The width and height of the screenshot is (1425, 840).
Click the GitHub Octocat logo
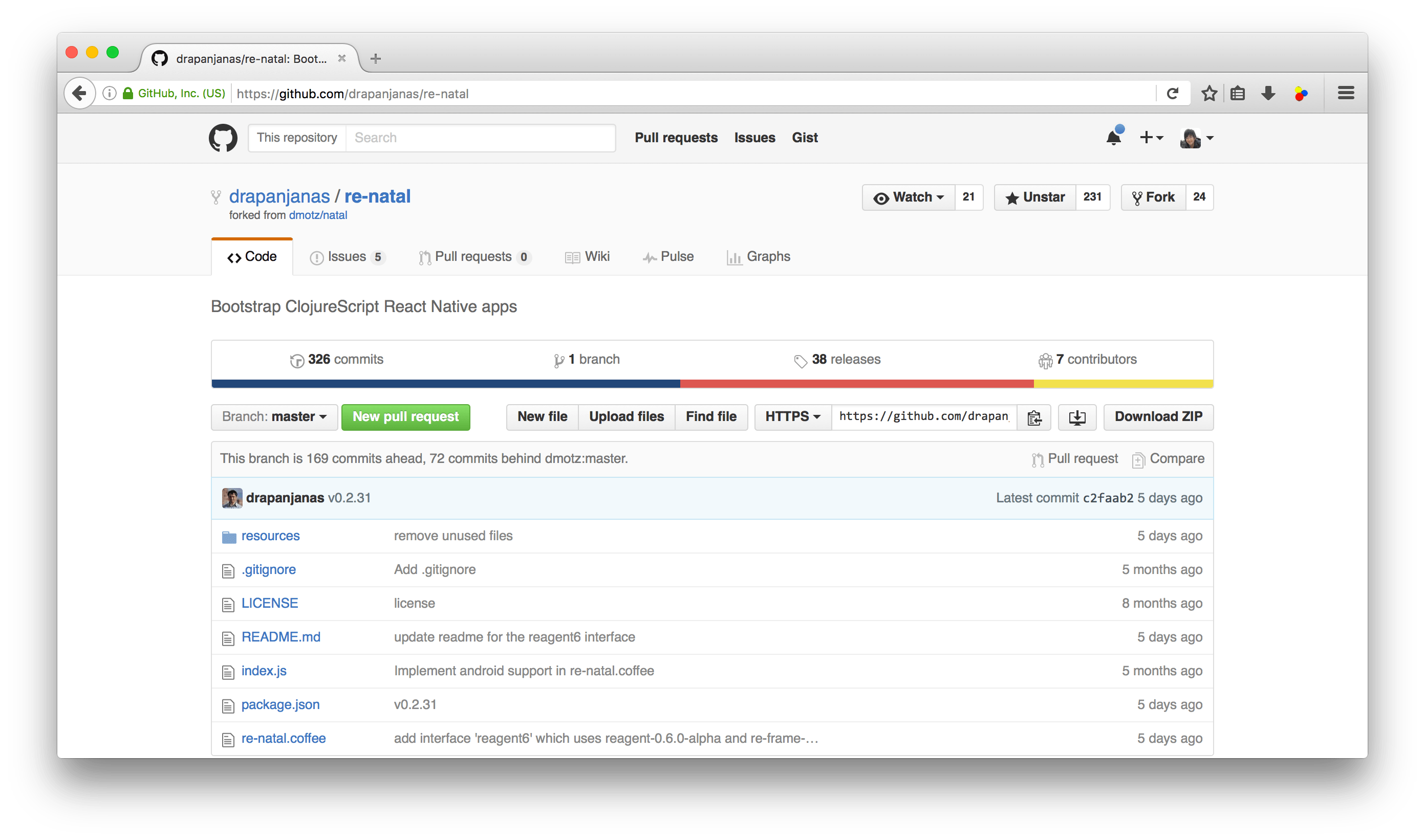[x=223, y=138]
